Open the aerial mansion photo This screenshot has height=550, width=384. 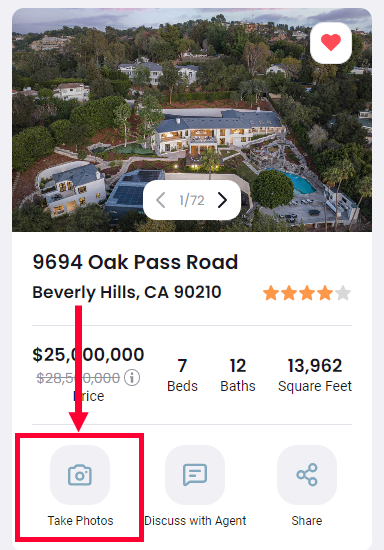(192, 120)
